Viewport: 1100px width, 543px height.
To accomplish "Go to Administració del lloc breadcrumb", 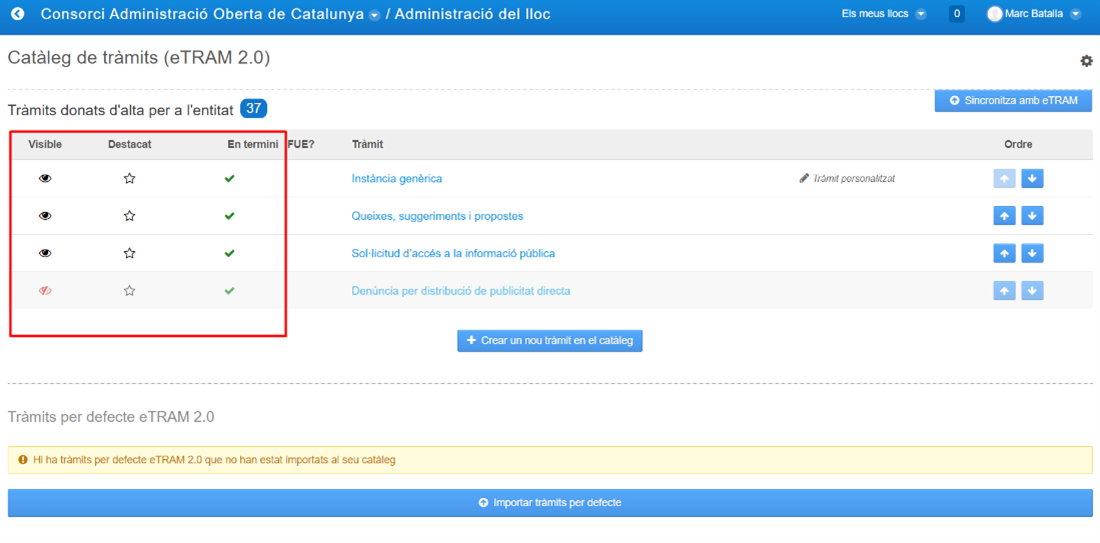I will [473, 14].
